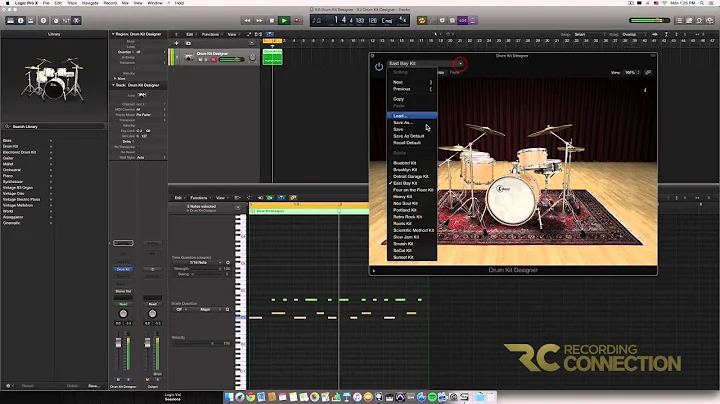Select Portland Kit from the preset list
The width and height of the screenshot is (720, 404).
point(412,210)
